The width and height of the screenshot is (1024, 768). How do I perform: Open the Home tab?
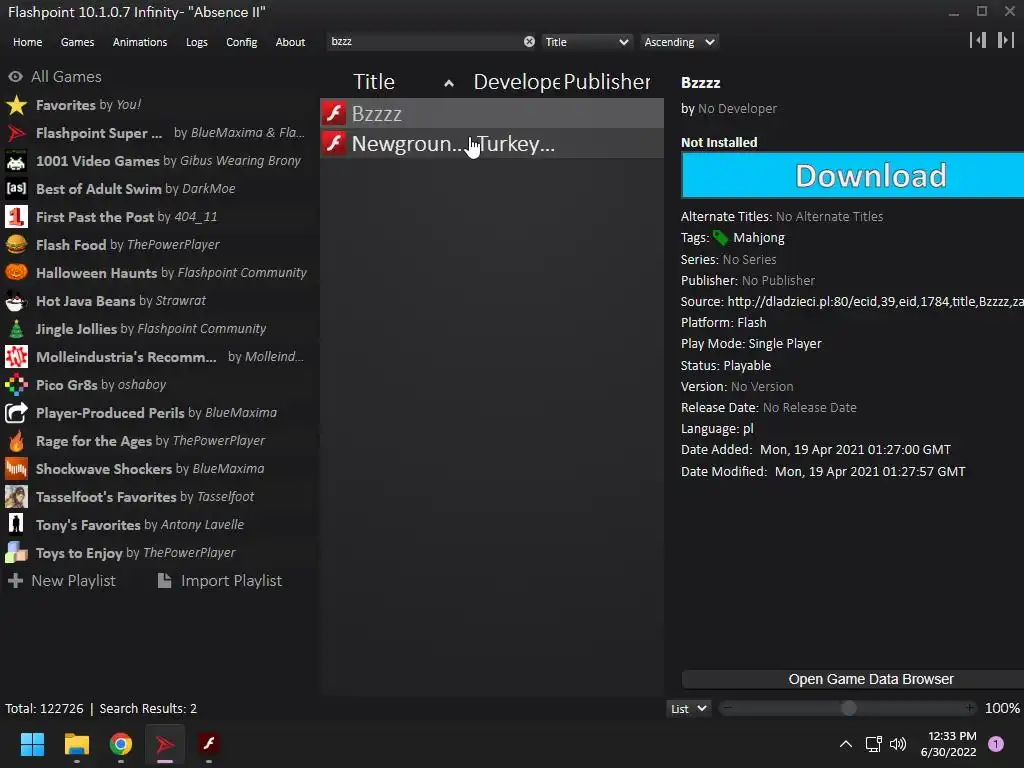click(27, 42)
